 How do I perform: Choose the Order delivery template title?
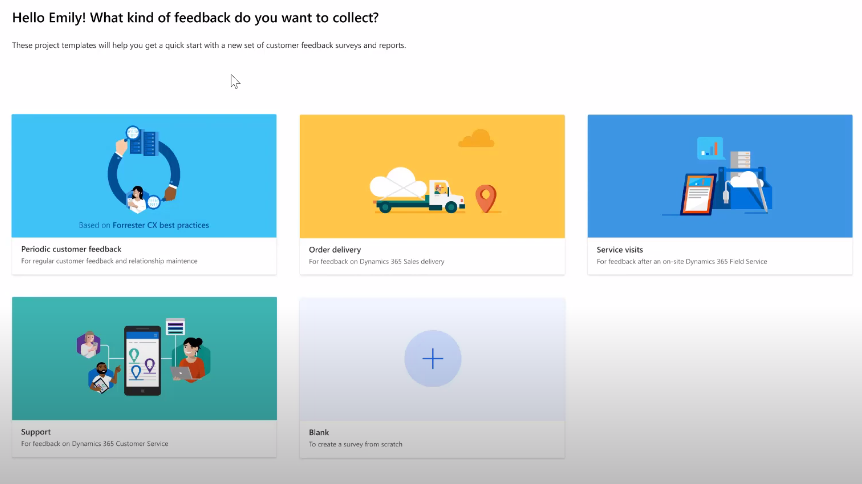point(335,249)
